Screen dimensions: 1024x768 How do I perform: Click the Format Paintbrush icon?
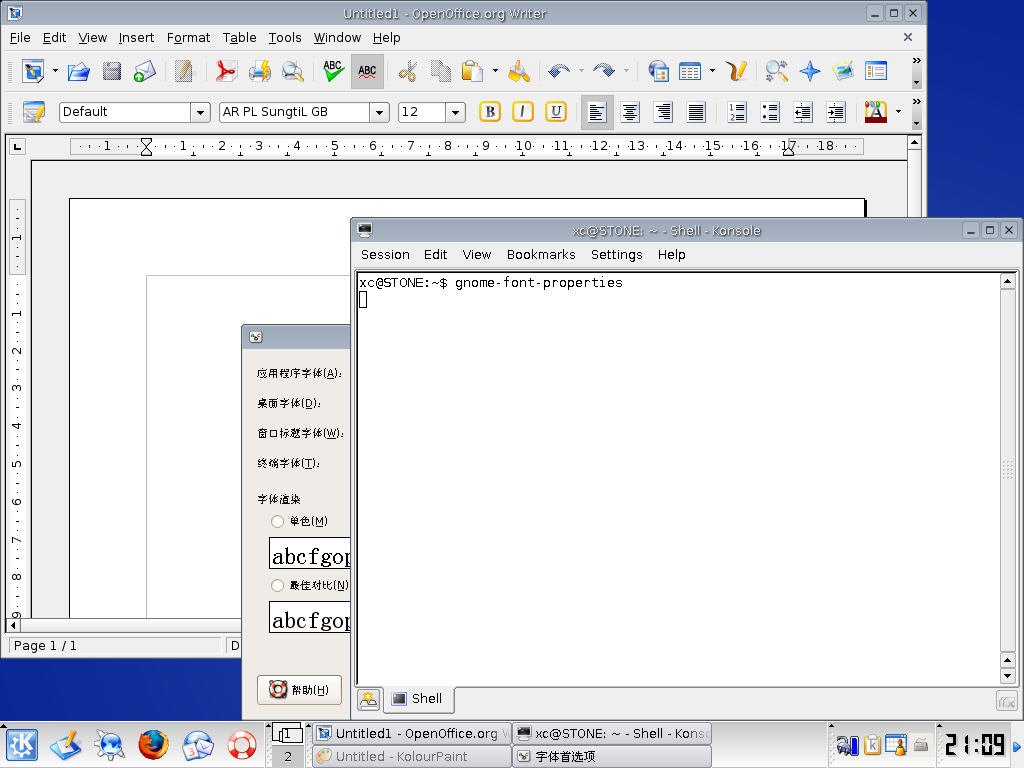(519, 71)
